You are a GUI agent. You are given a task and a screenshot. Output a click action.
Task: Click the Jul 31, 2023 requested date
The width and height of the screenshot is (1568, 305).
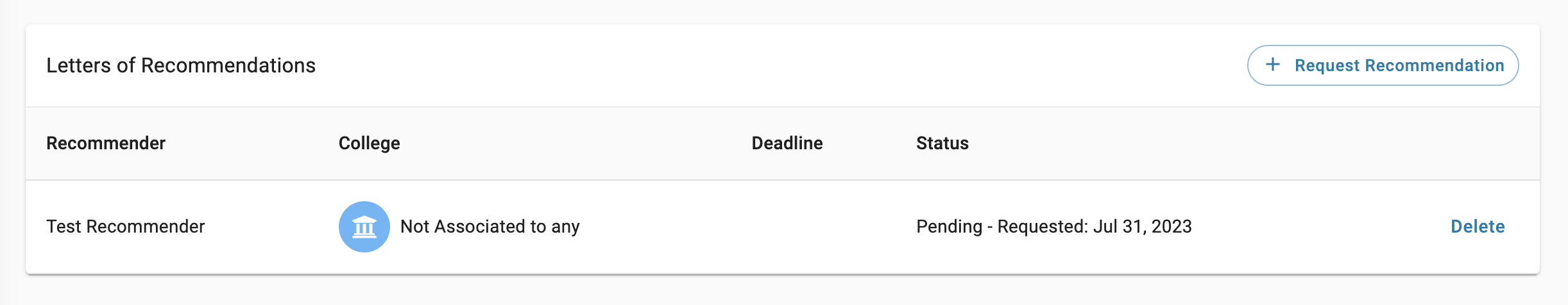click(1143, 226)
